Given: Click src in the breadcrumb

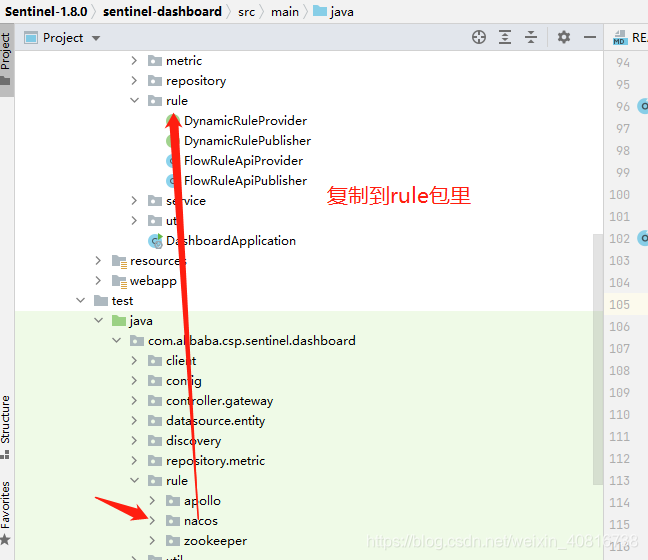Looking at the screenshot, I should tap(246, 12).
